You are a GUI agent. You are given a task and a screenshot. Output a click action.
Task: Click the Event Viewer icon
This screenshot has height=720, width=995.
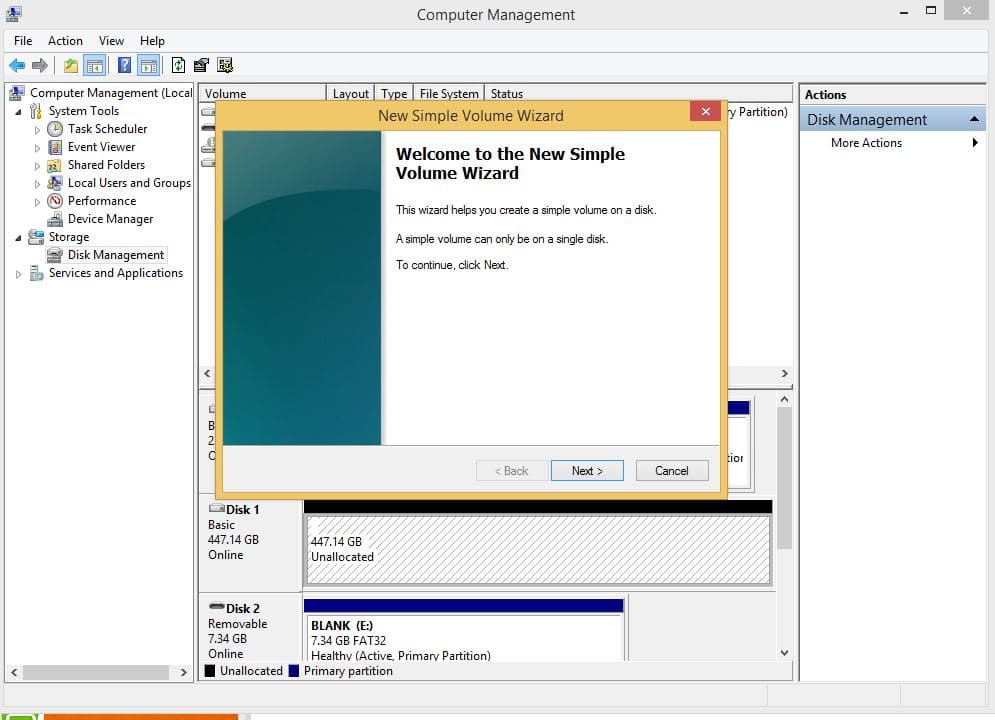tap(55, 147)
